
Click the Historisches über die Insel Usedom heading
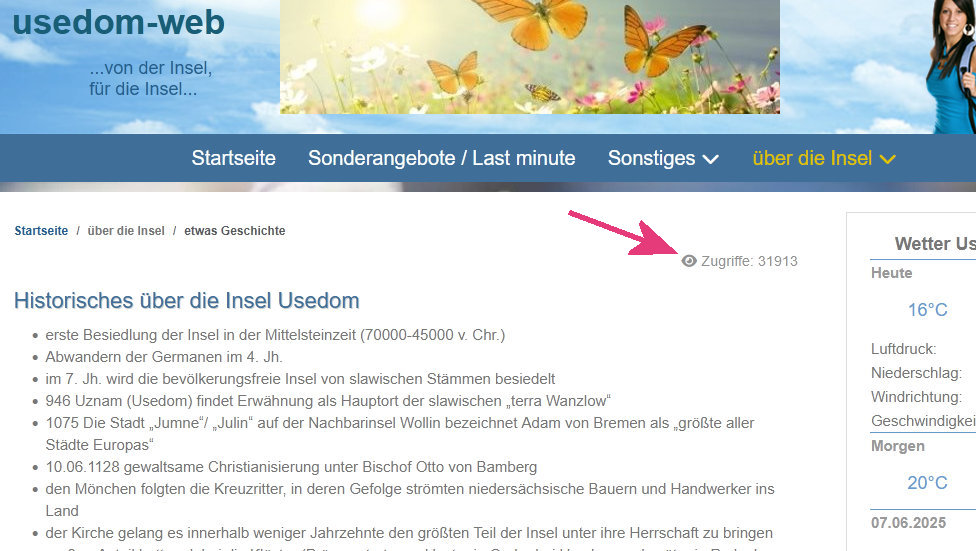(187, 301)
